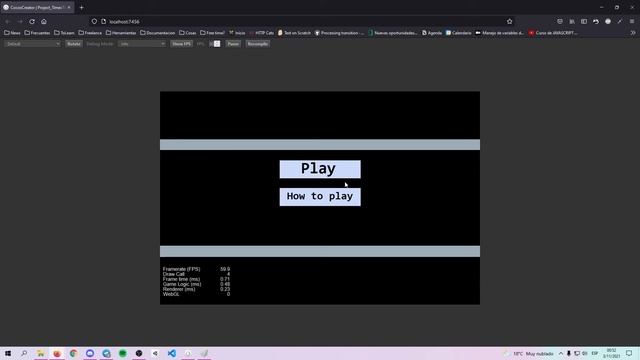Click the back navigation arrow
The image size is (640, 360).
click(7, 22)
